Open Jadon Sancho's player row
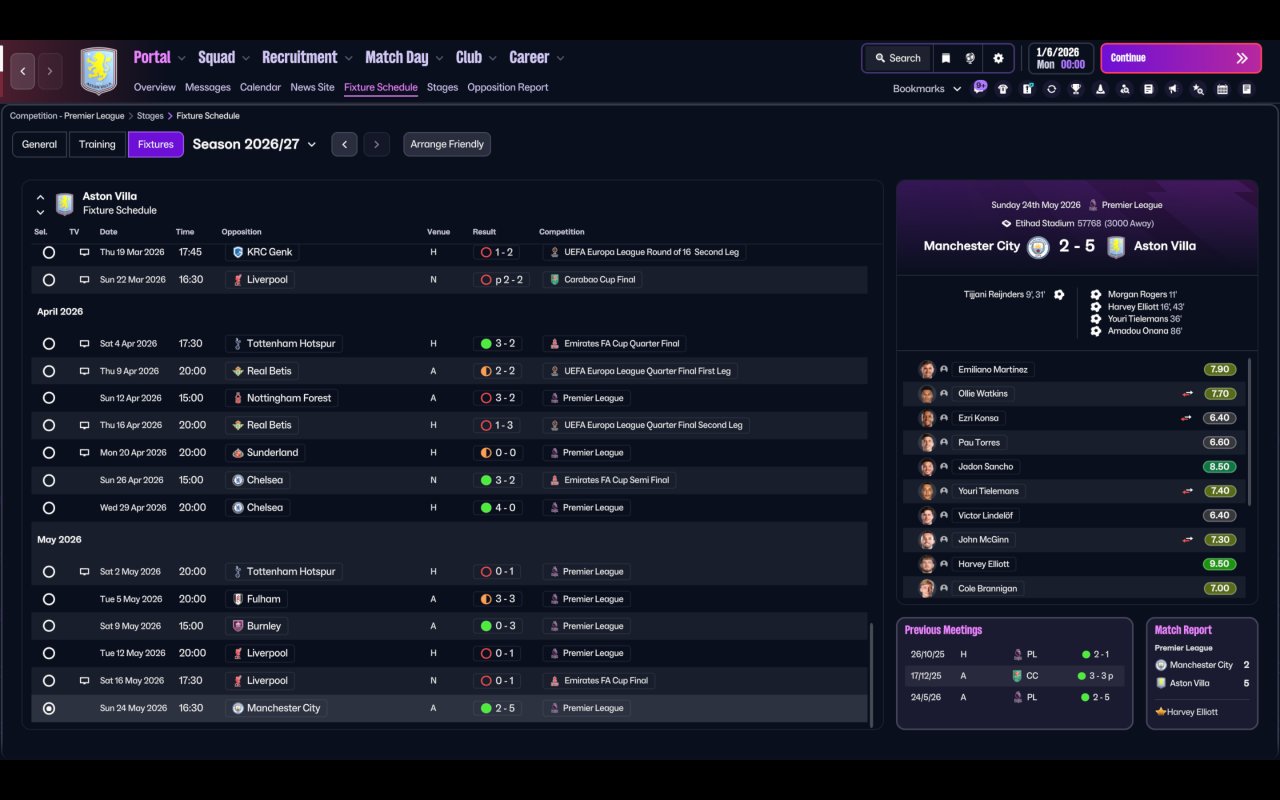Image resolution: width=1280 pixels, height=800 pixels. click(1075, 467)
